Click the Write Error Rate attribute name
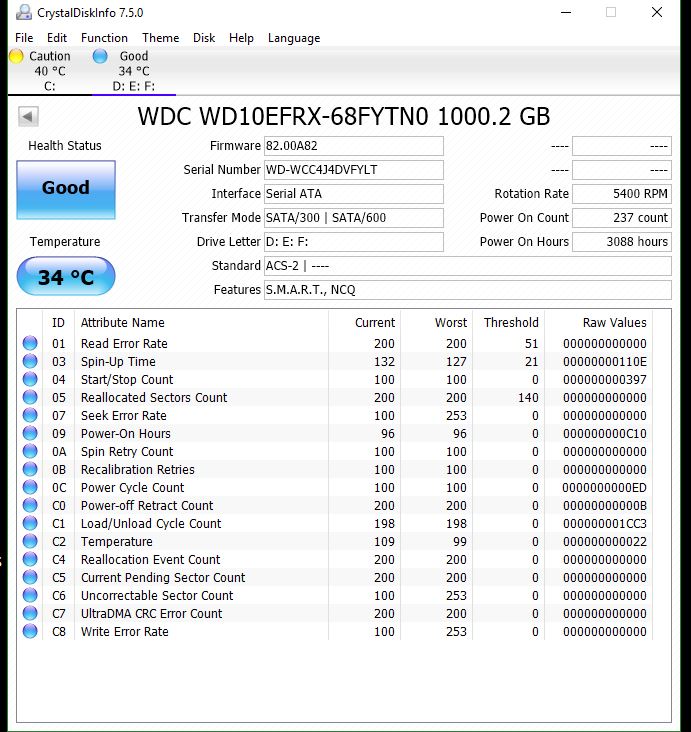Image resolution: width=691 pixels, height=732 pixels. pos(125,632)
